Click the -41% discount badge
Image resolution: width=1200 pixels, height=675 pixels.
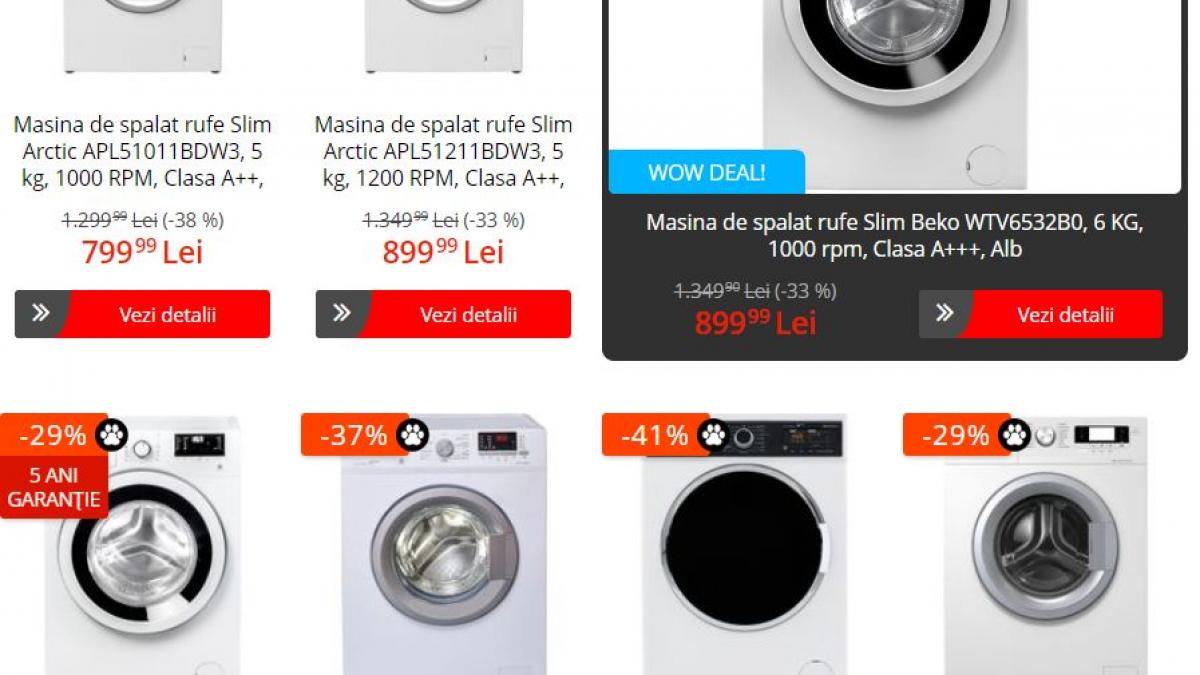pos(655,435)
